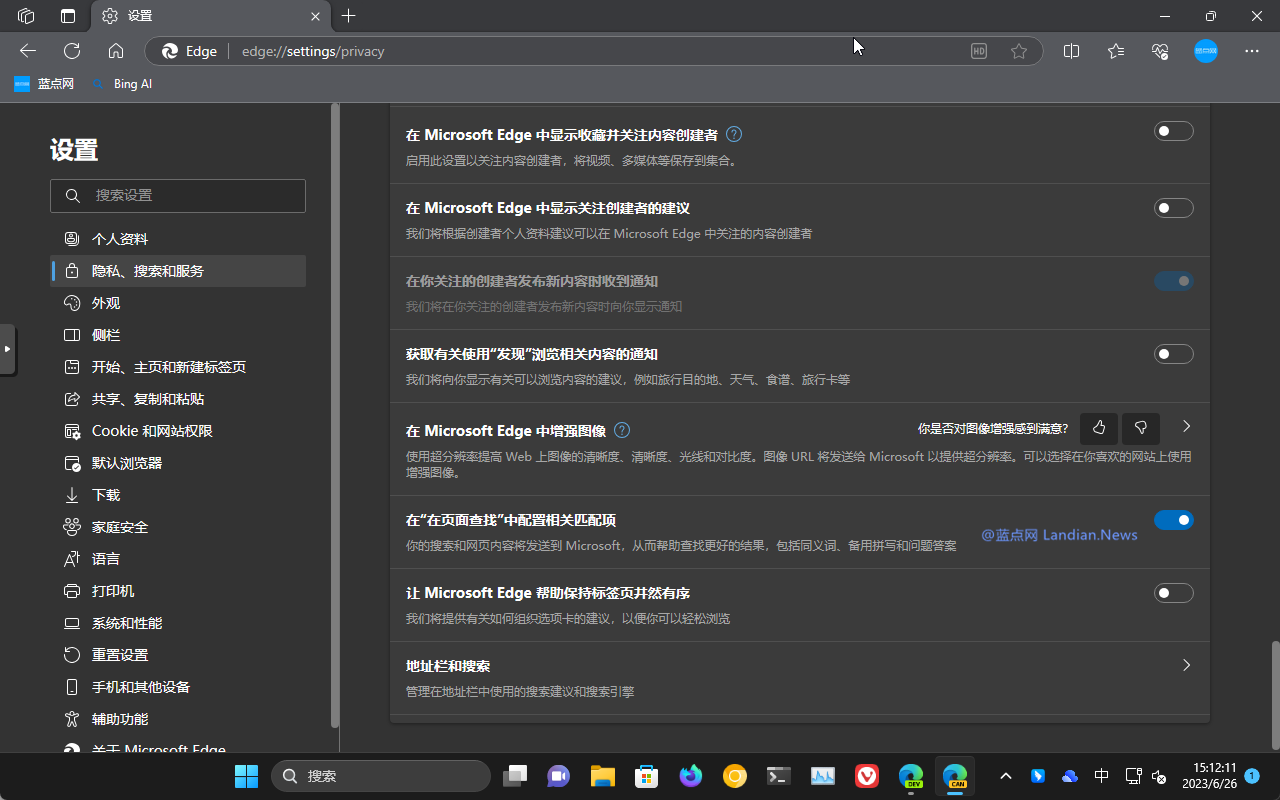Toggle 发布新内容时收到通知 switch
Screen dimensions: 1280x800
coord(1174,281)
